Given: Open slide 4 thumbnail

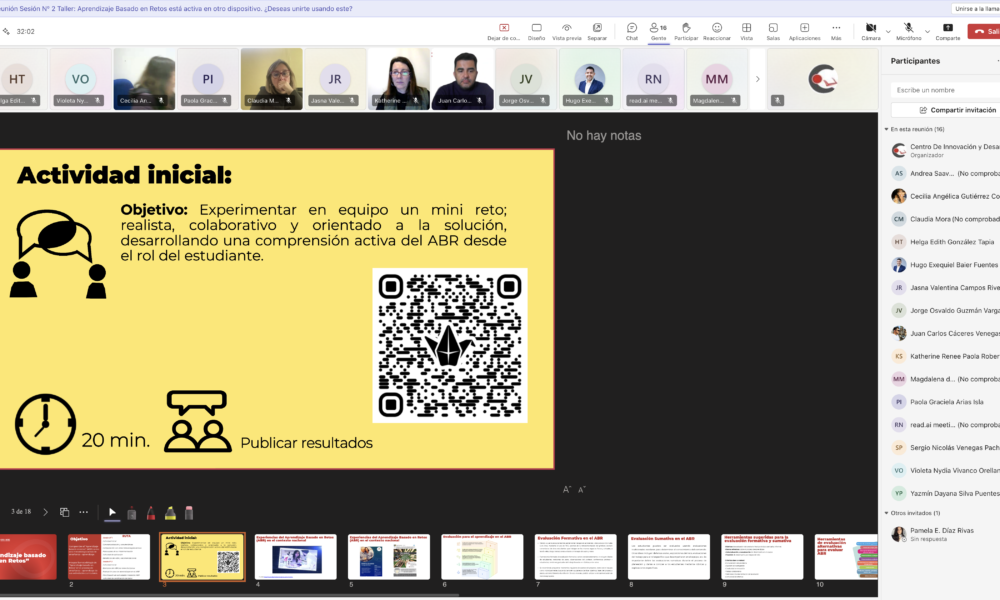Looking at the screenshot, I should pyautogui.click(x=295, y=557).
